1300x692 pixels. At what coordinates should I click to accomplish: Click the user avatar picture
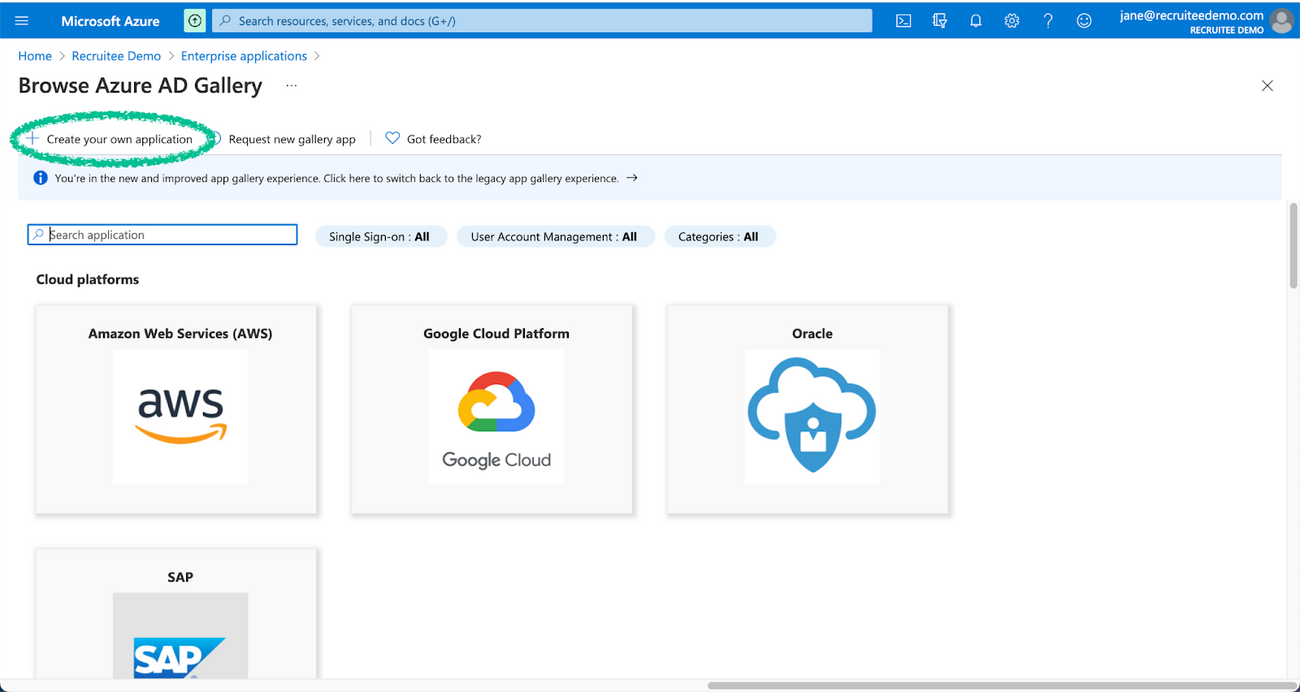click(x=1281, y=20)
